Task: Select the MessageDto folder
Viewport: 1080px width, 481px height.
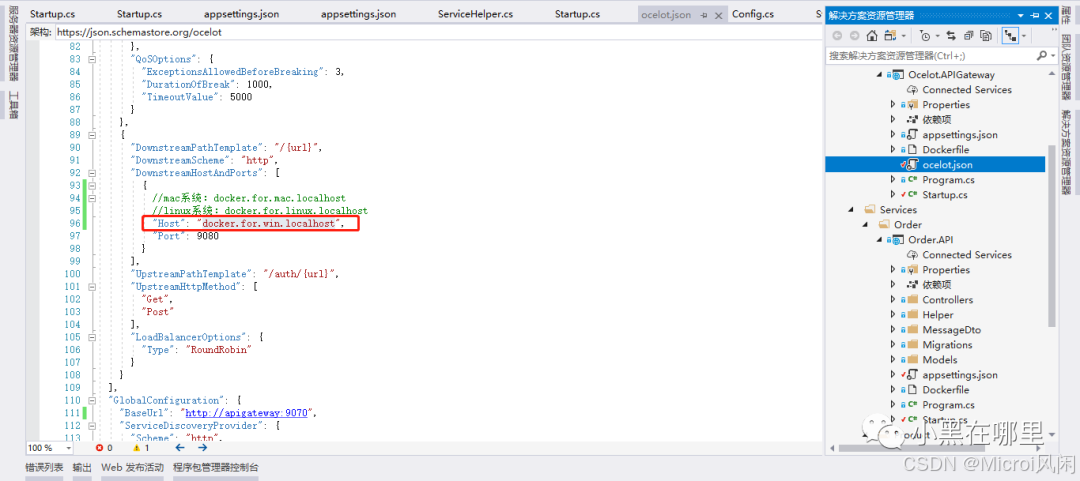Action: point(951,330)
